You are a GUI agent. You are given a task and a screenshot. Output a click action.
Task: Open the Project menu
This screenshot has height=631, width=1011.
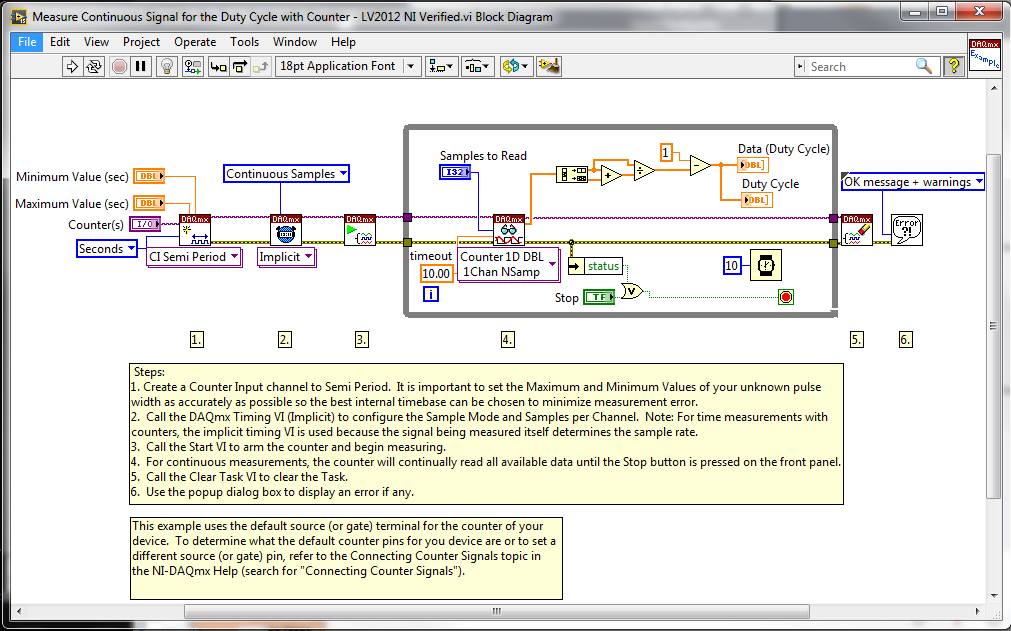point(141,42)
